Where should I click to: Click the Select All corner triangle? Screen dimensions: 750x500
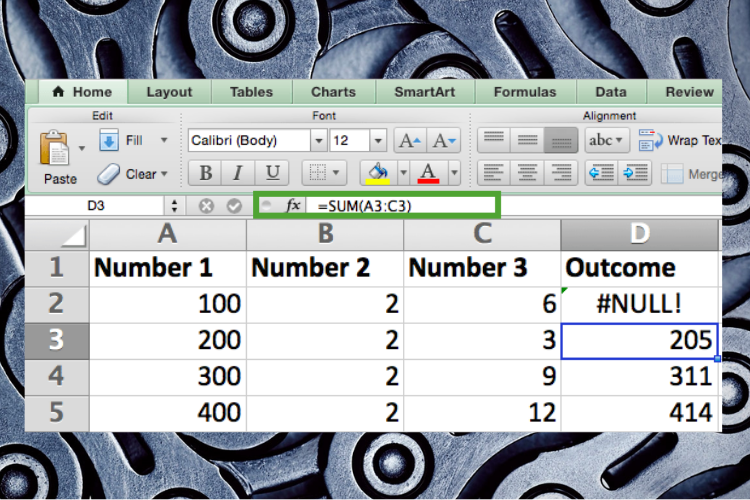click(57, 234)
